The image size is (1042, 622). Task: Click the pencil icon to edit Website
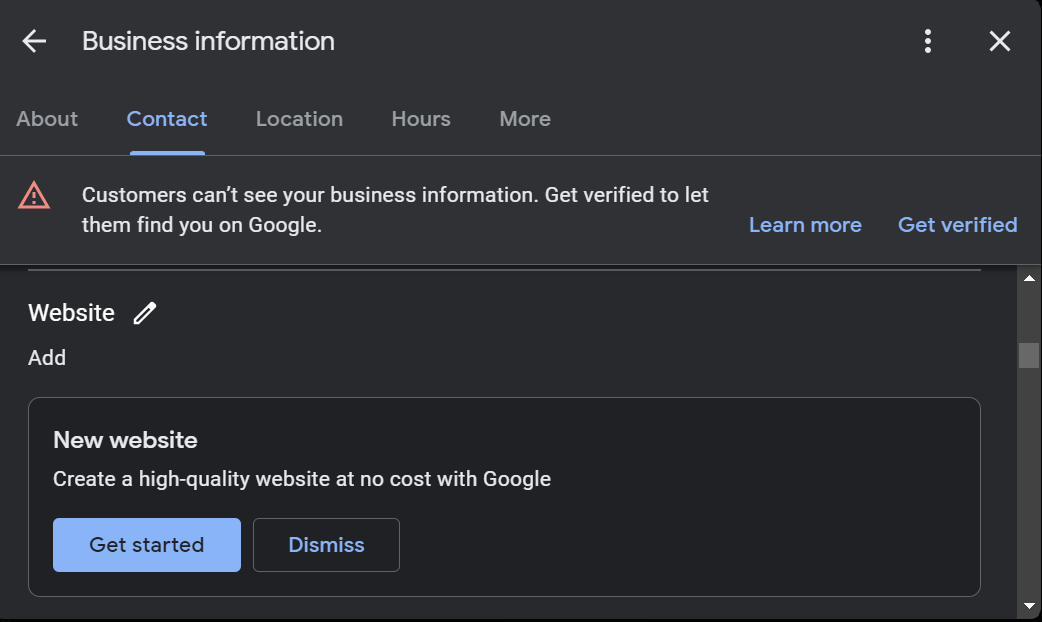coord(145,313)
